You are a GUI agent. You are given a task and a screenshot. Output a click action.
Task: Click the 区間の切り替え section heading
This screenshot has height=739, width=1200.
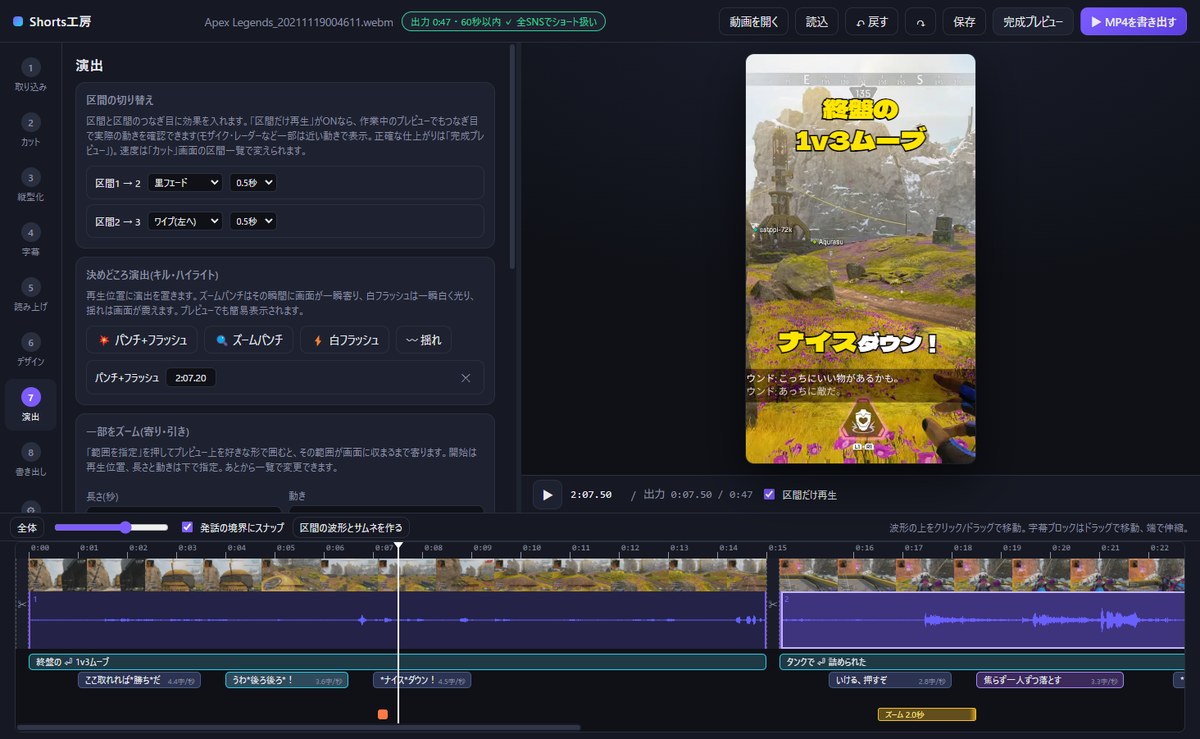tap(120, 100)
